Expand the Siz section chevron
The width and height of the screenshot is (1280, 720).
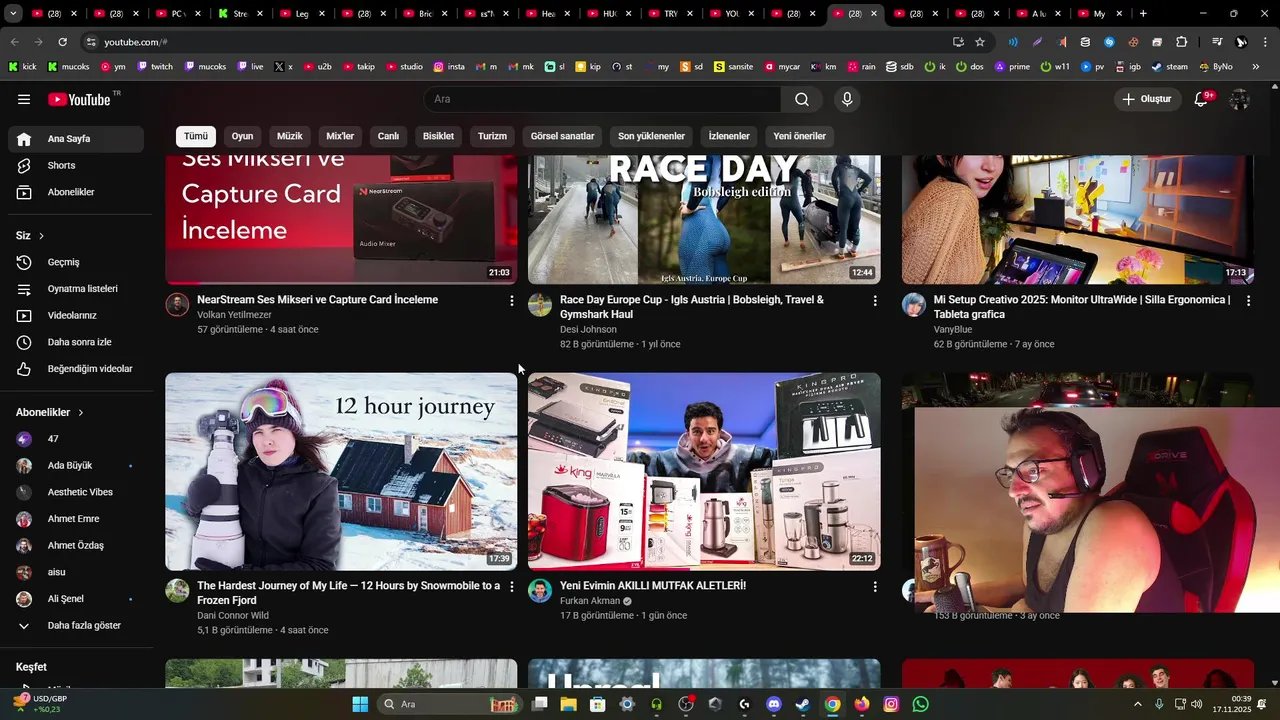click(41, 236)
